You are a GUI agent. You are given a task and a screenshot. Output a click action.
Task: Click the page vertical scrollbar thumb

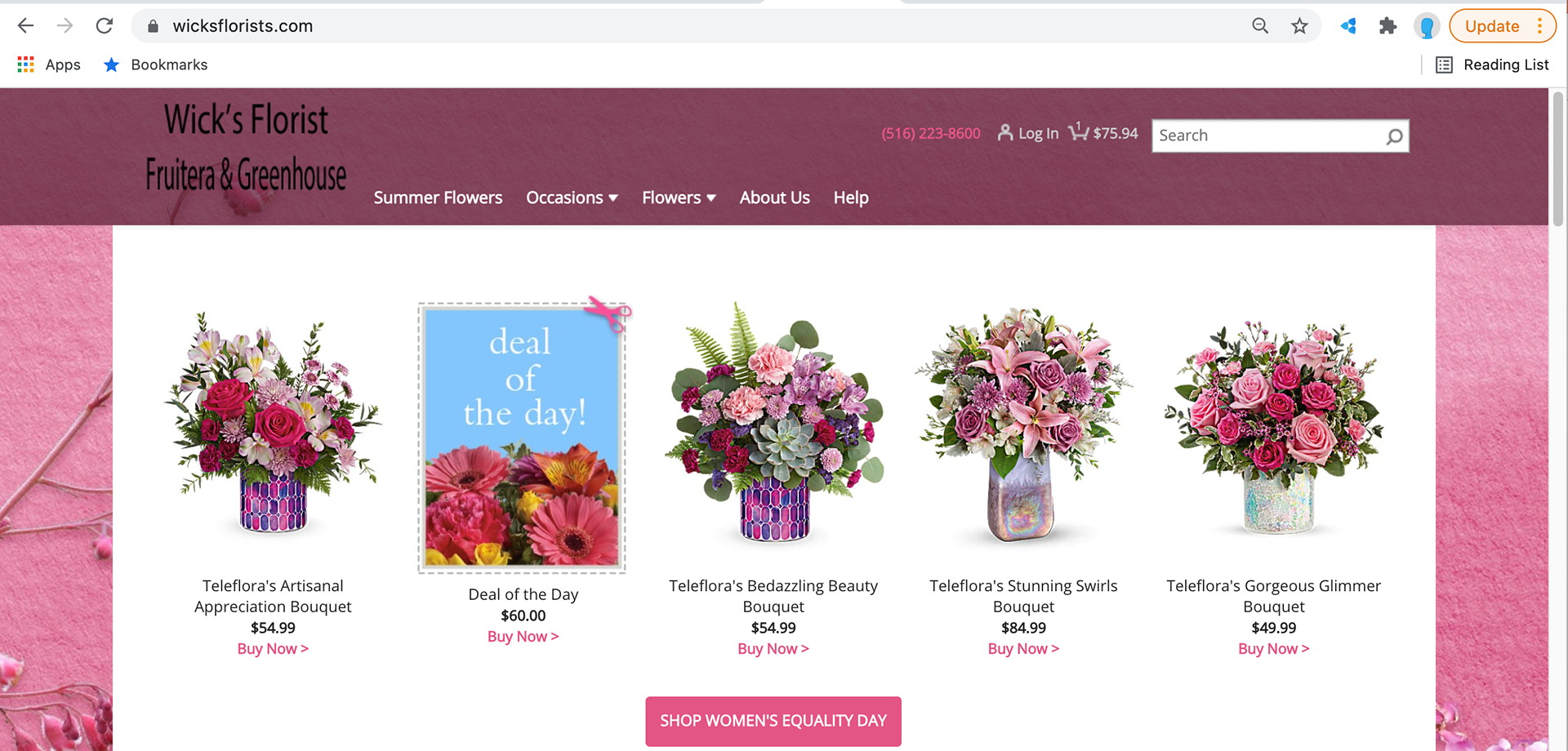[1557, 159]
